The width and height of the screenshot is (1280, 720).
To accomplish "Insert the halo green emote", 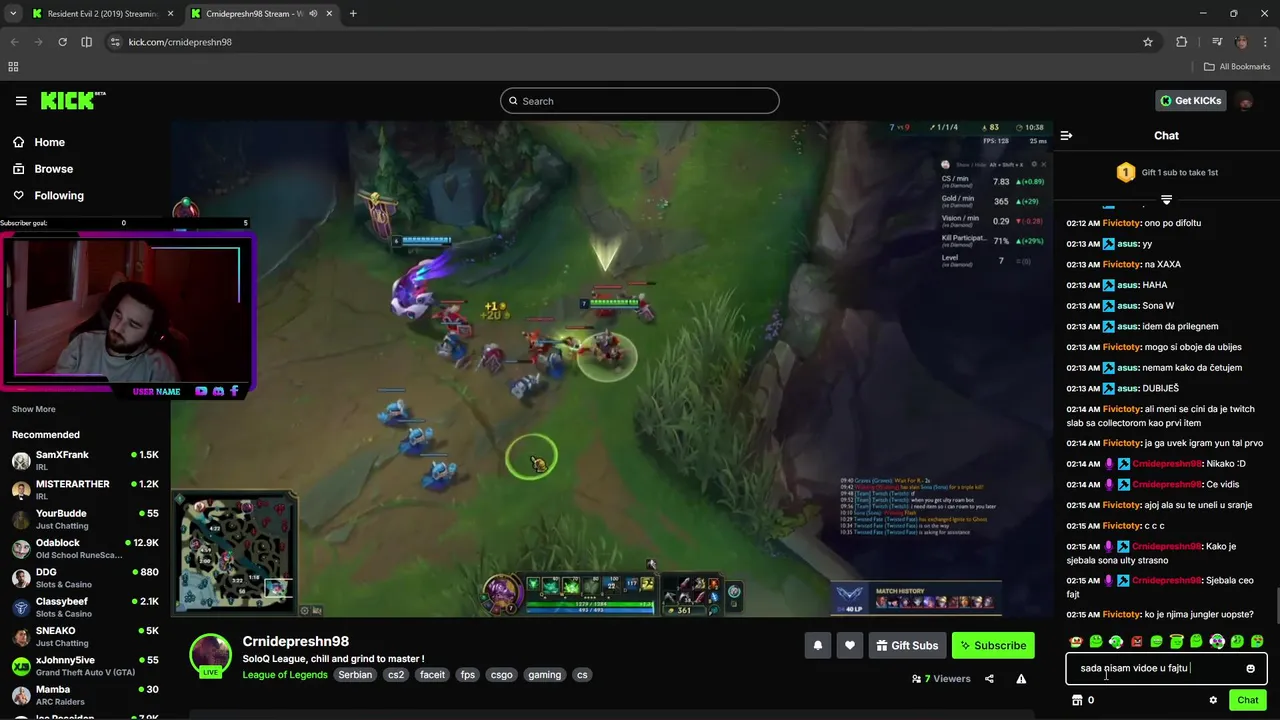I will (x=1177, y=641).
